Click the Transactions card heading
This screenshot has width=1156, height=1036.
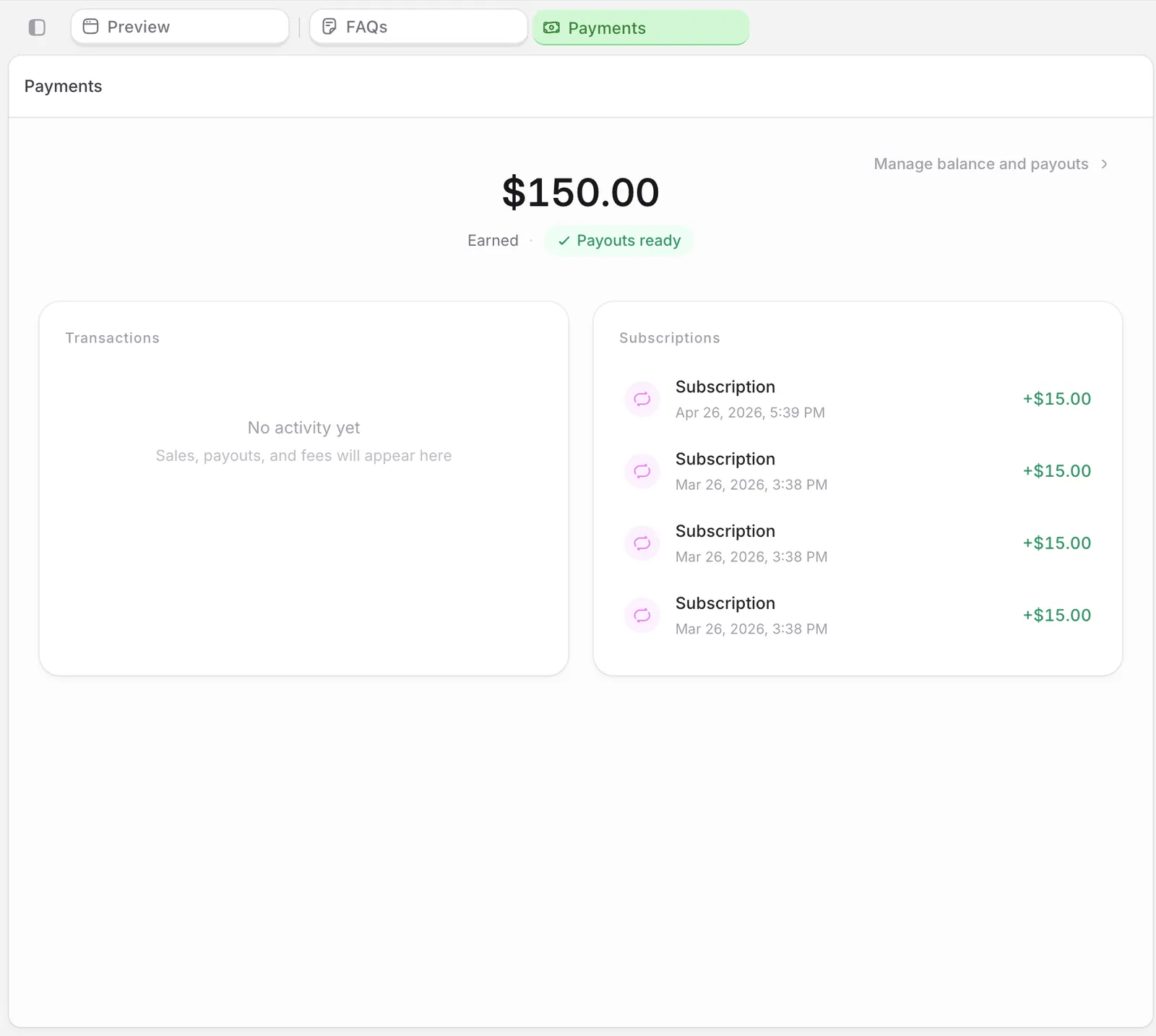[x=112, y=338]
